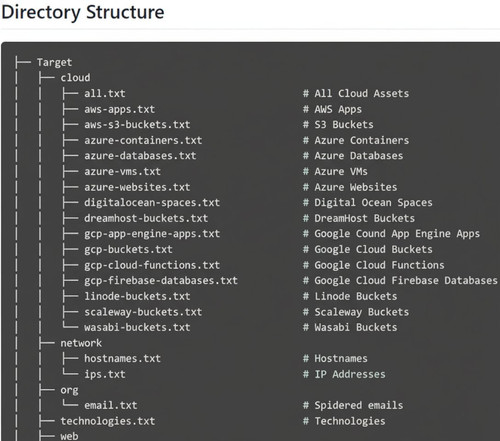
Task: Select the '# Azure Containers' comment
Action: tap(356, 140)
